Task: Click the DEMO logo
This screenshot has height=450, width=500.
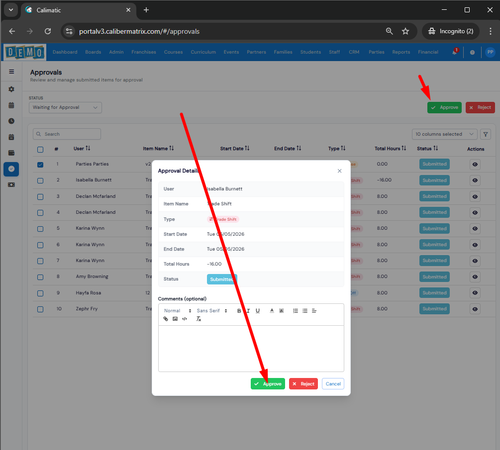Action: [x=25, y=52]
